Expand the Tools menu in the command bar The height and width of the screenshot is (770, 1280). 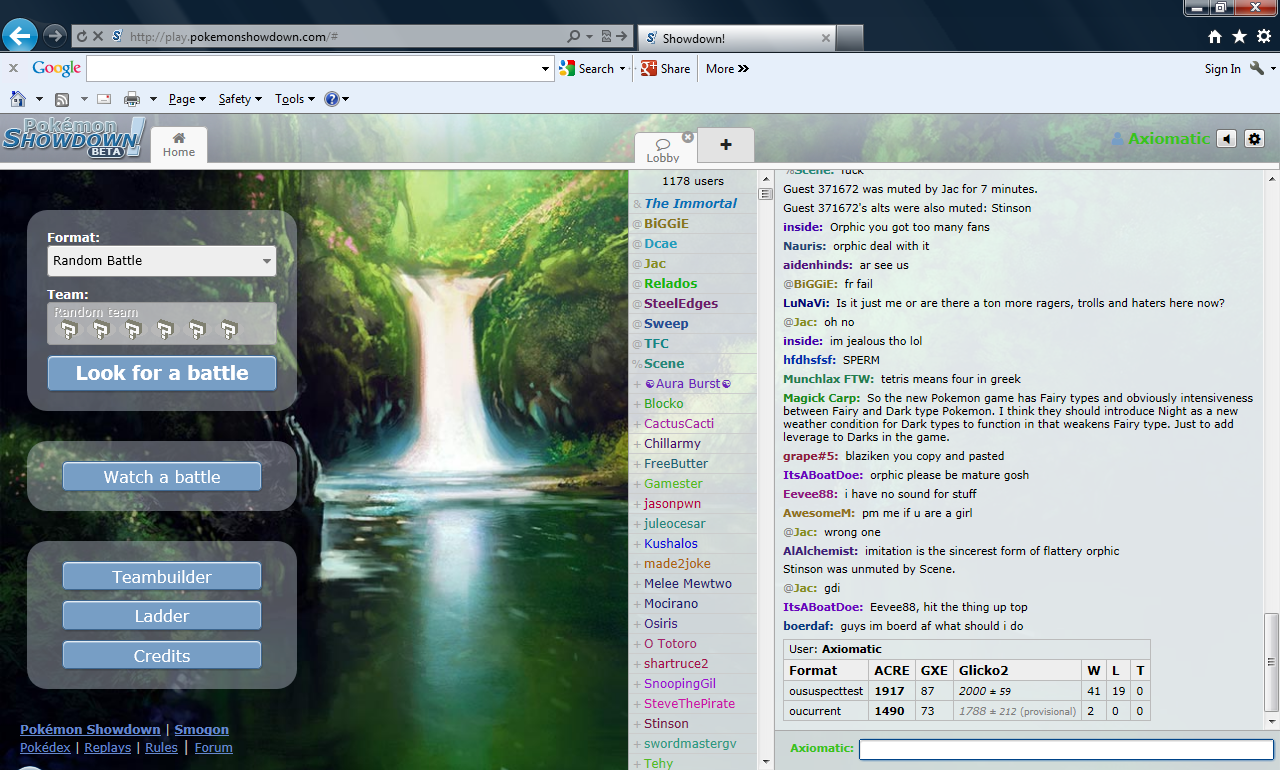(x=294, y=99)
